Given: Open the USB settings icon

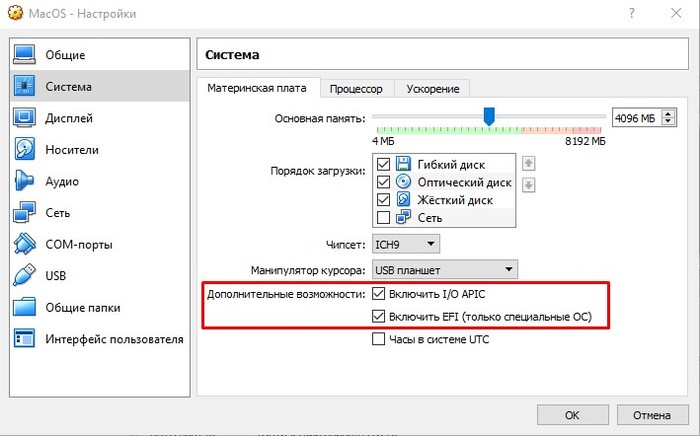Looking at the screenshot, I should tap(25, 276).
